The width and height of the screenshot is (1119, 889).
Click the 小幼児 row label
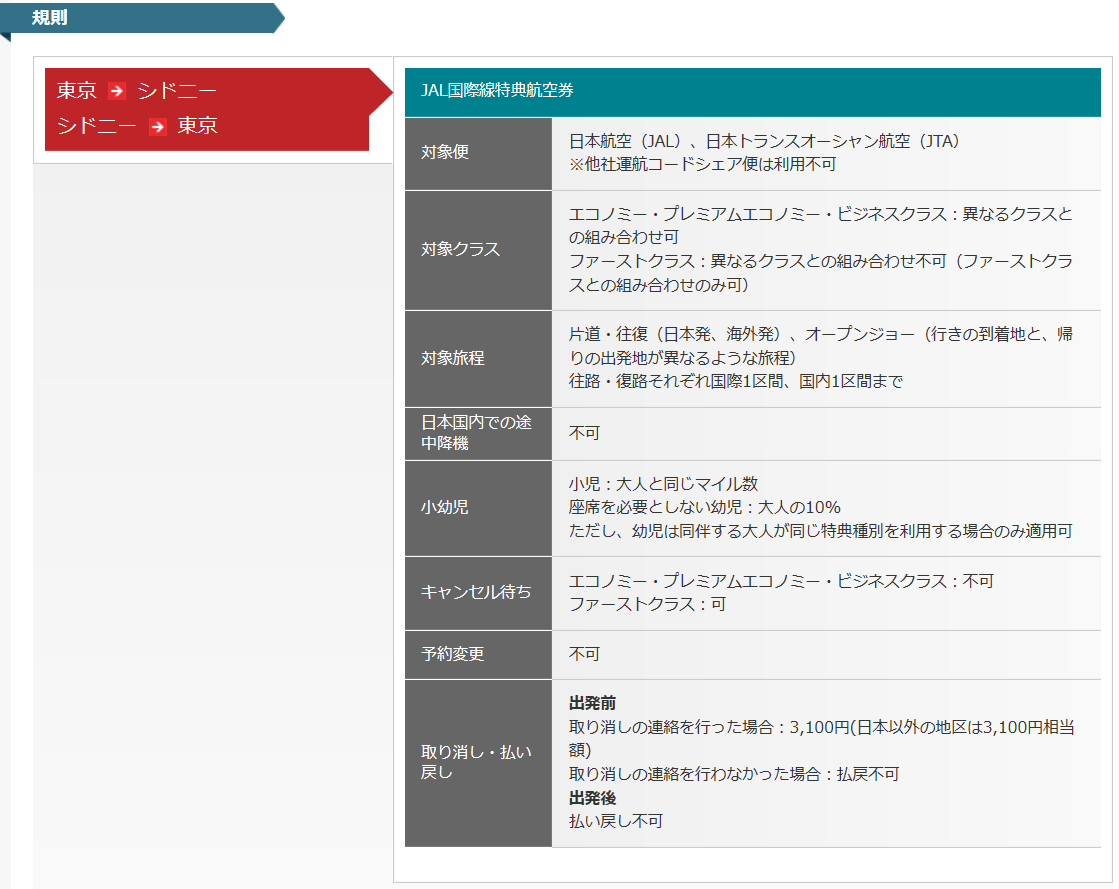coord(478,507)
